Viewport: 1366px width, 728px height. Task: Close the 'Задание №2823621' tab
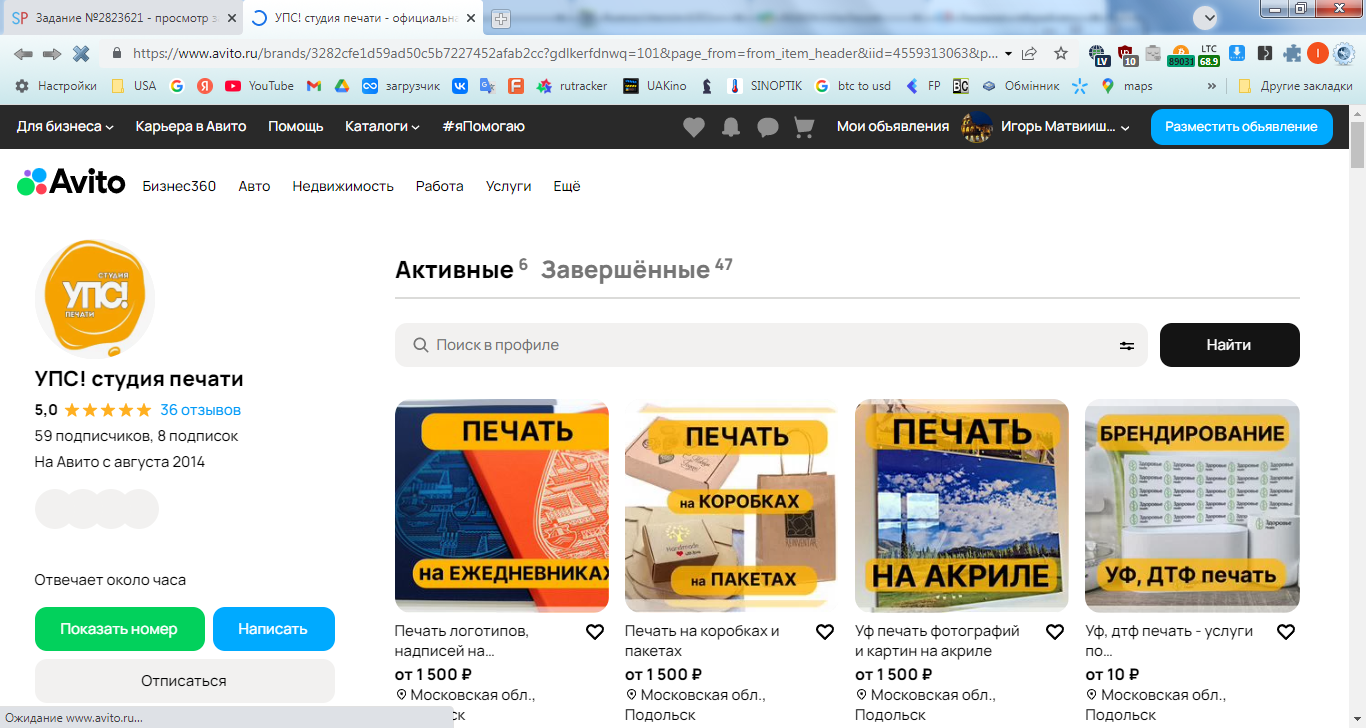click(231, 18)
